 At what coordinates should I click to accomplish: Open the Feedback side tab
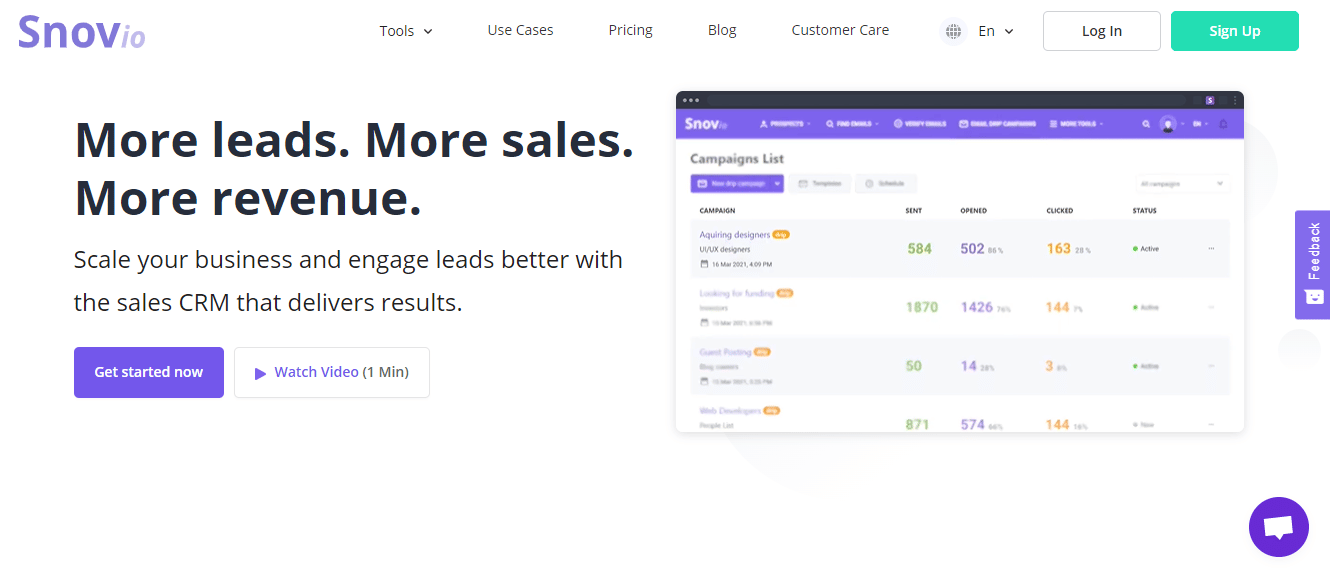[1312, 264]
